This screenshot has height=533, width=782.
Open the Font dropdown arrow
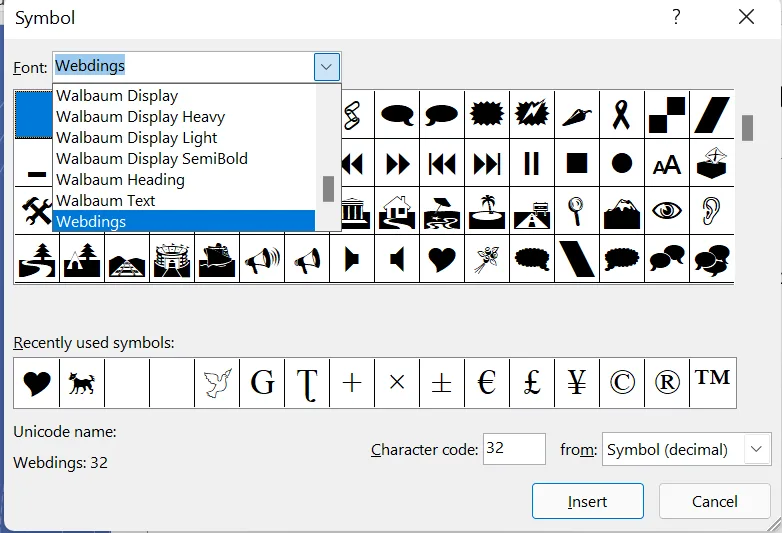(327, 67)
